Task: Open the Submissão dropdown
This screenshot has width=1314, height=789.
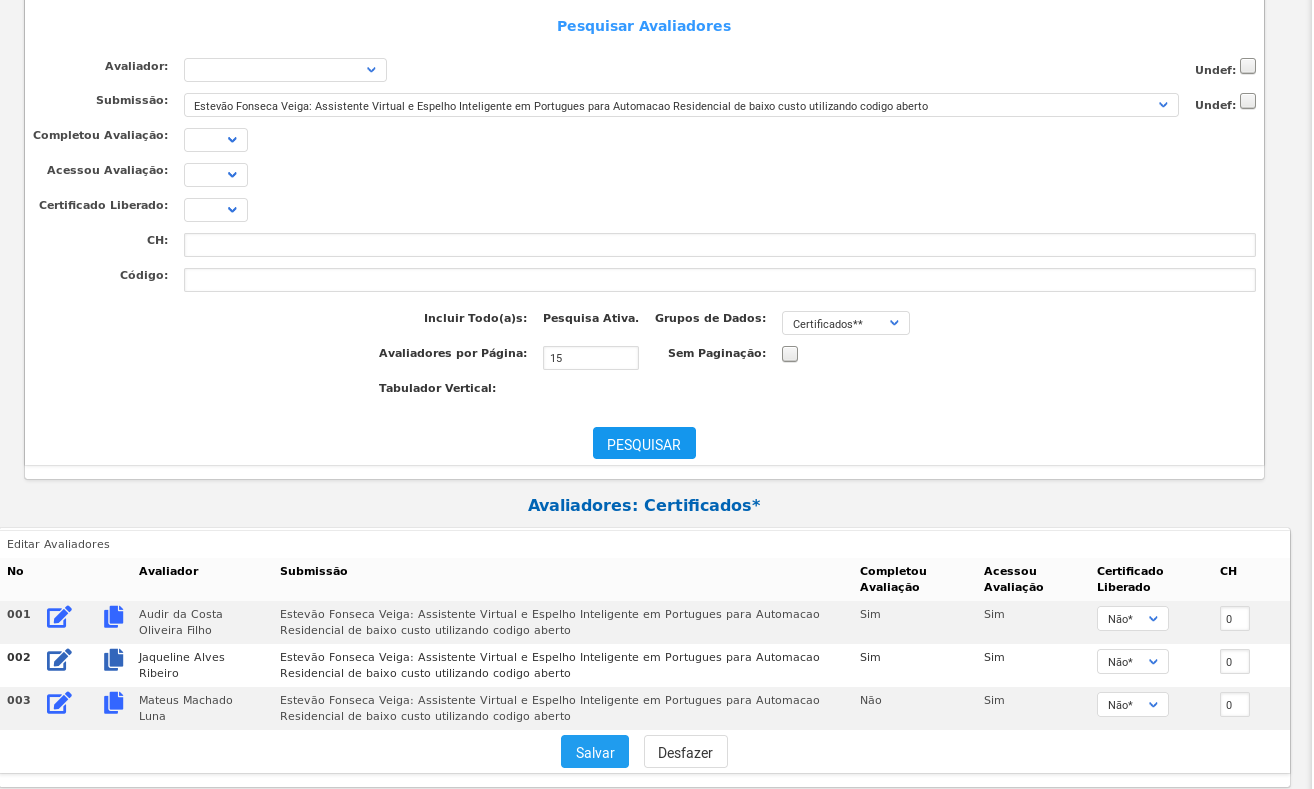Action: 681,105
